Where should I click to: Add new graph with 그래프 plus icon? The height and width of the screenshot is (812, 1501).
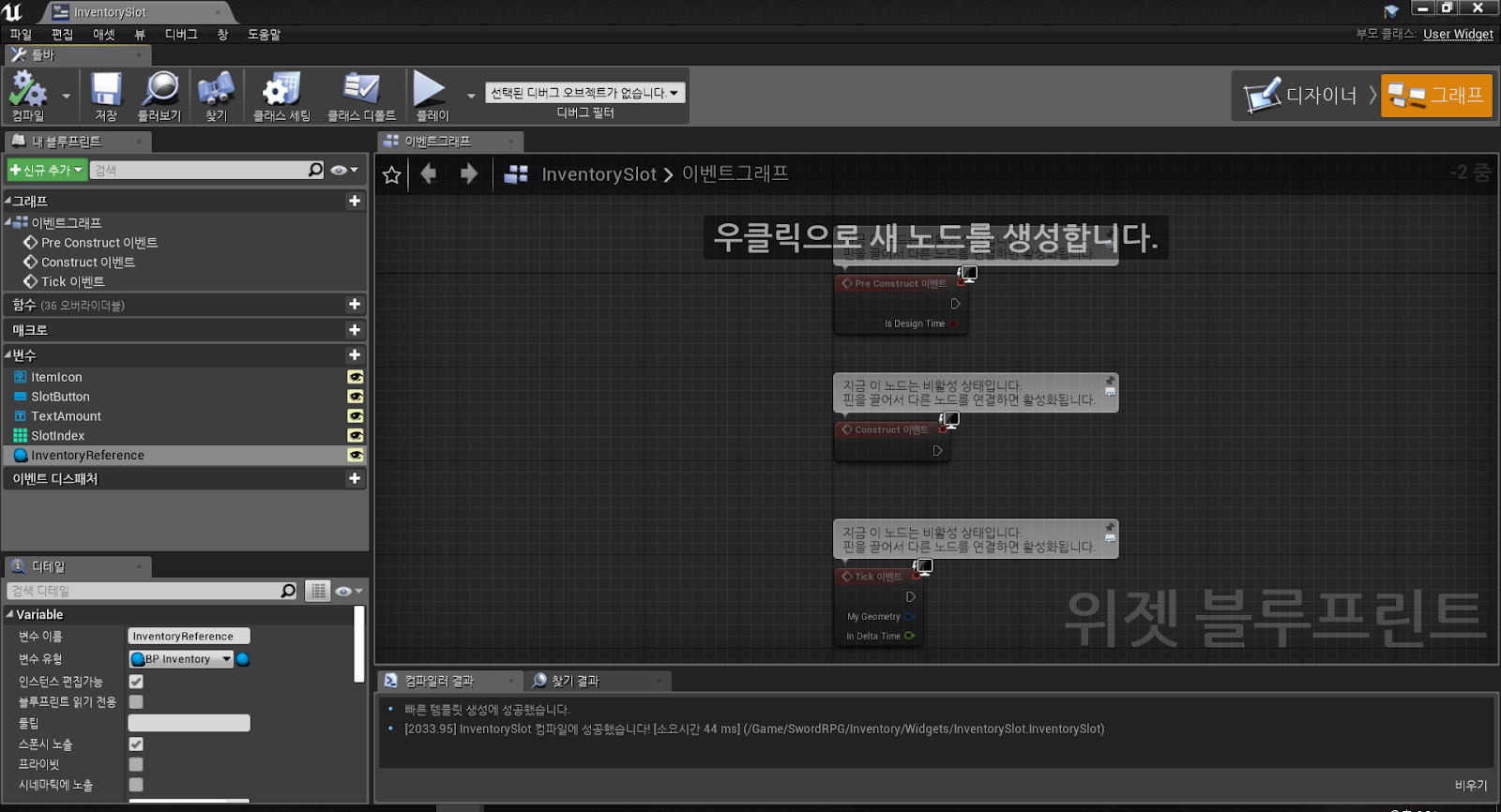[x=355, y=201]
